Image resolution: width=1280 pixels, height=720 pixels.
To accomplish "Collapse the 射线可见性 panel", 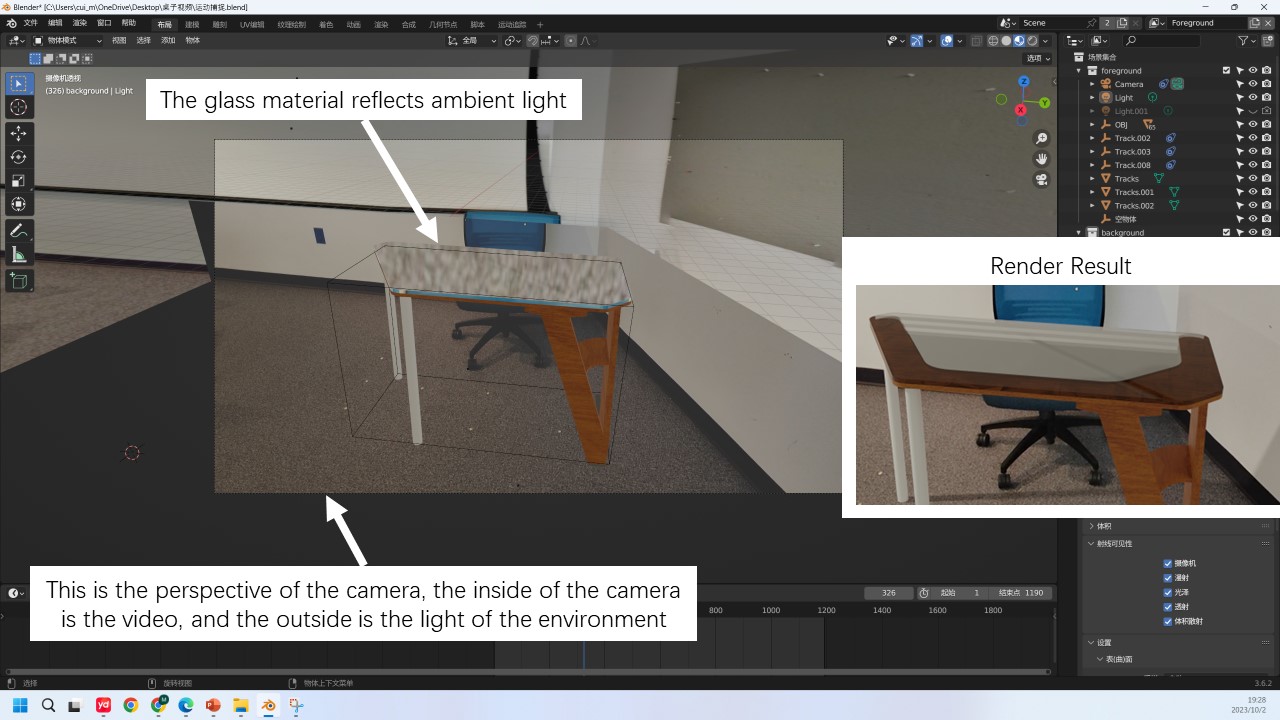I will (1091, 544).
